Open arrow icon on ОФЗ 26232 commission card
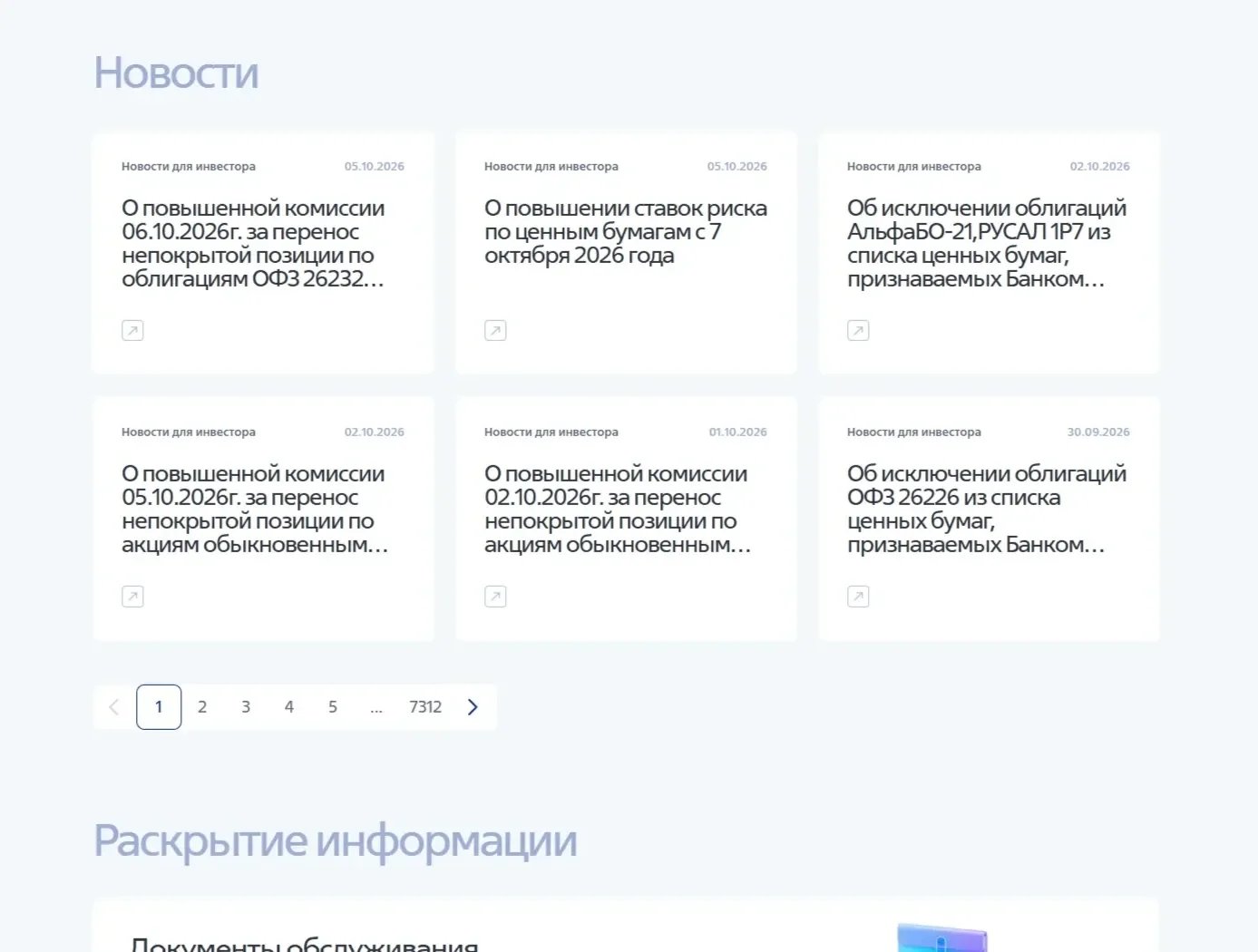The height and width of the screenshot is (952, 1258). point(132,331)
